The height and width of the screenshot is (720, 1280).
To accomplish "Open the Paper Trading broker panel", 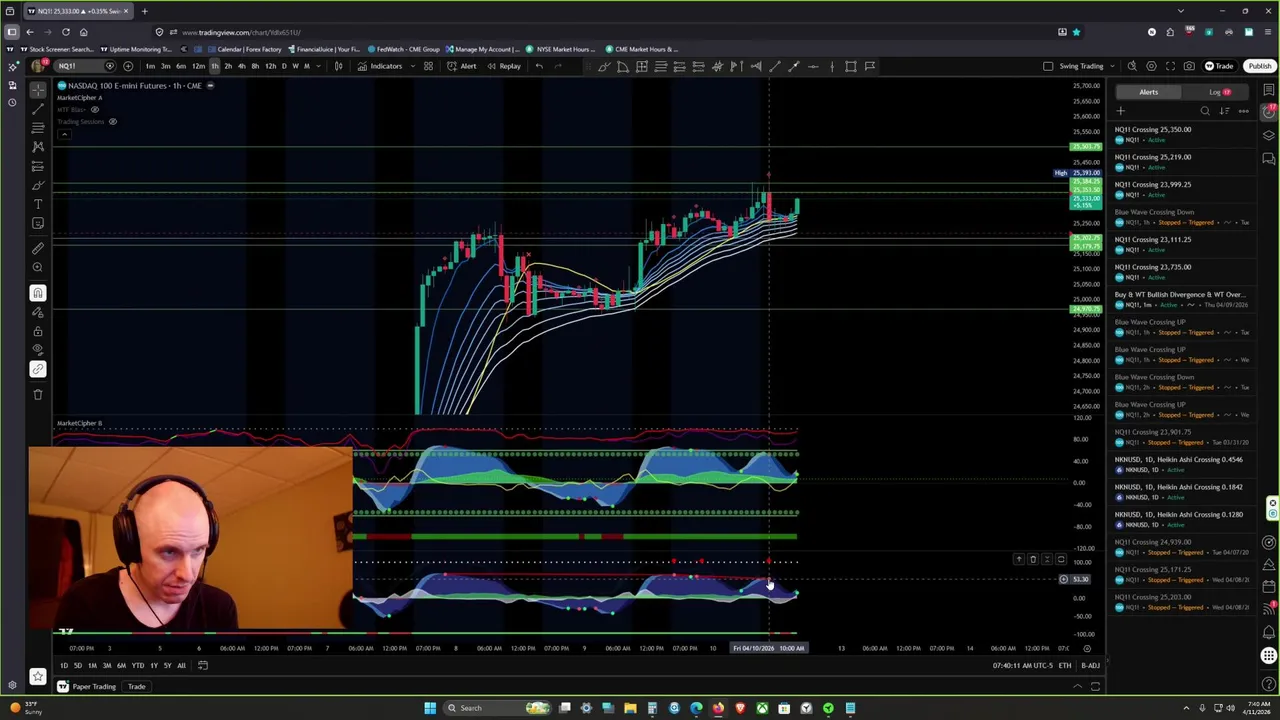I will pos(85,687).
